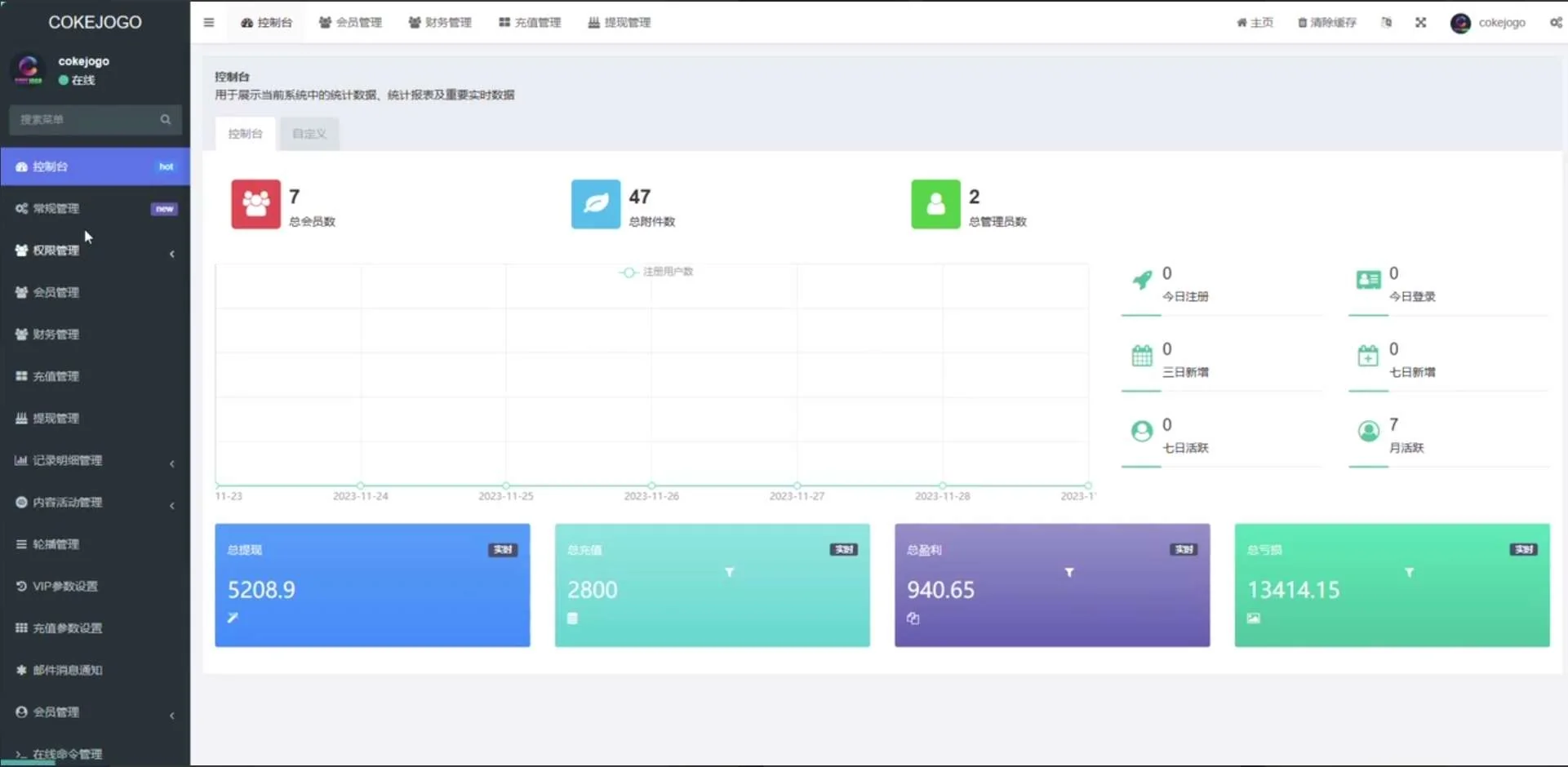Toggle the 注册用户数 chart legend
Image resolution: width=1568 pixels, height=767 pixels.
(x=657, y=272)
